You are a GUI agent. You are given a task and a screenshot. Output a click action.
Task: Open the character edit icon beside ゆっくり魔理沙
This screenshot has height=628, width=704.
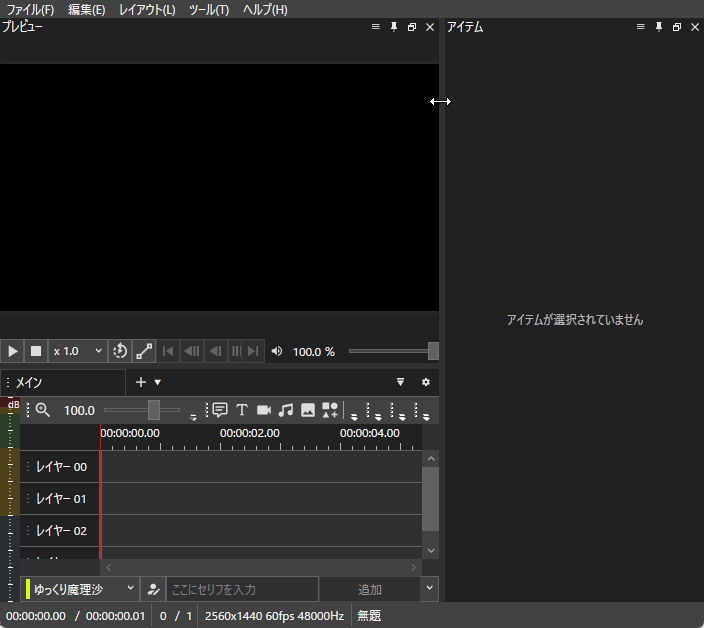(x=153, y=589)
